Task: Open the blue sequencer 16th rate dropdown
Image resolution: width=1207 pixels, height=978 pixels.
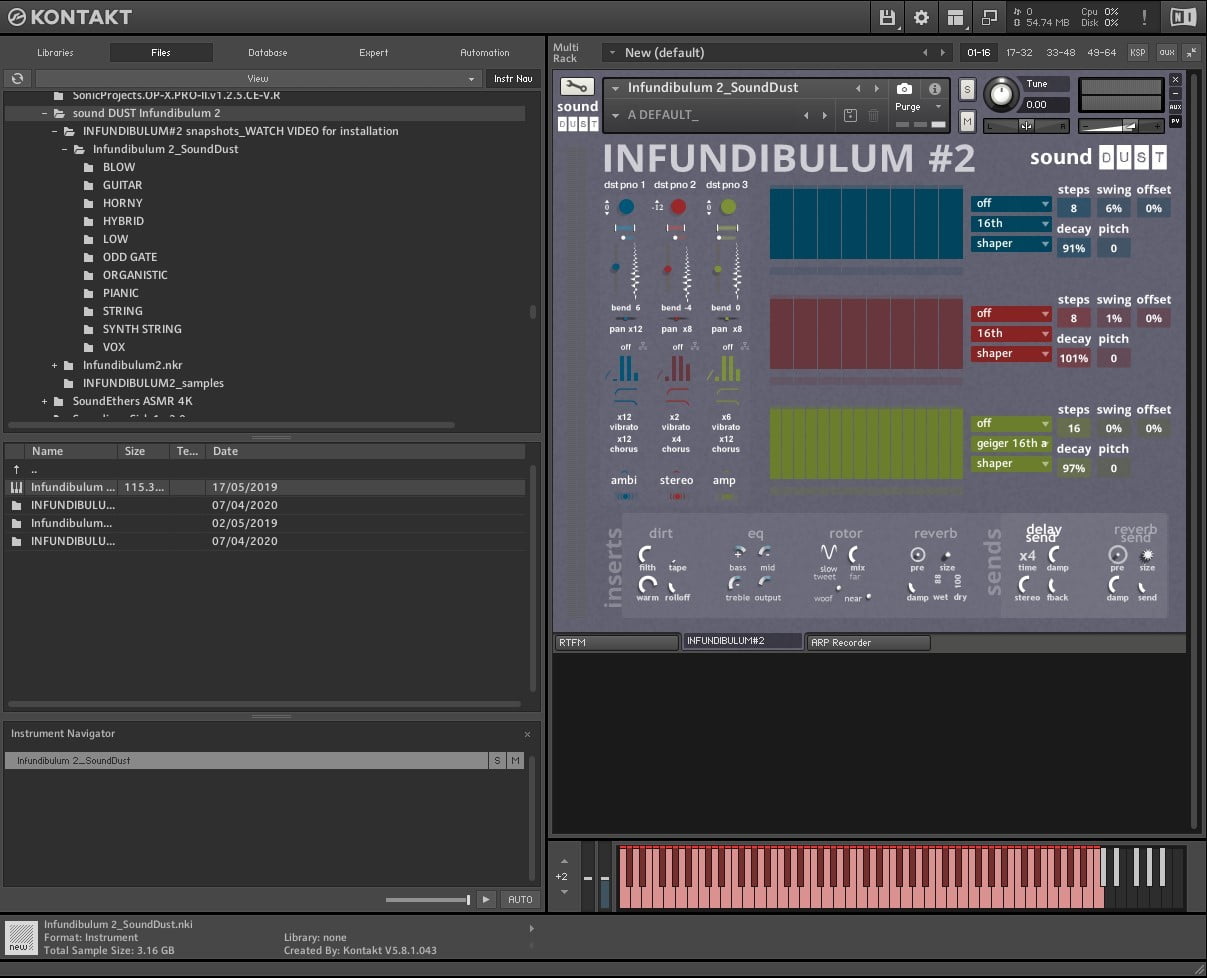Action: (1011, 223)
